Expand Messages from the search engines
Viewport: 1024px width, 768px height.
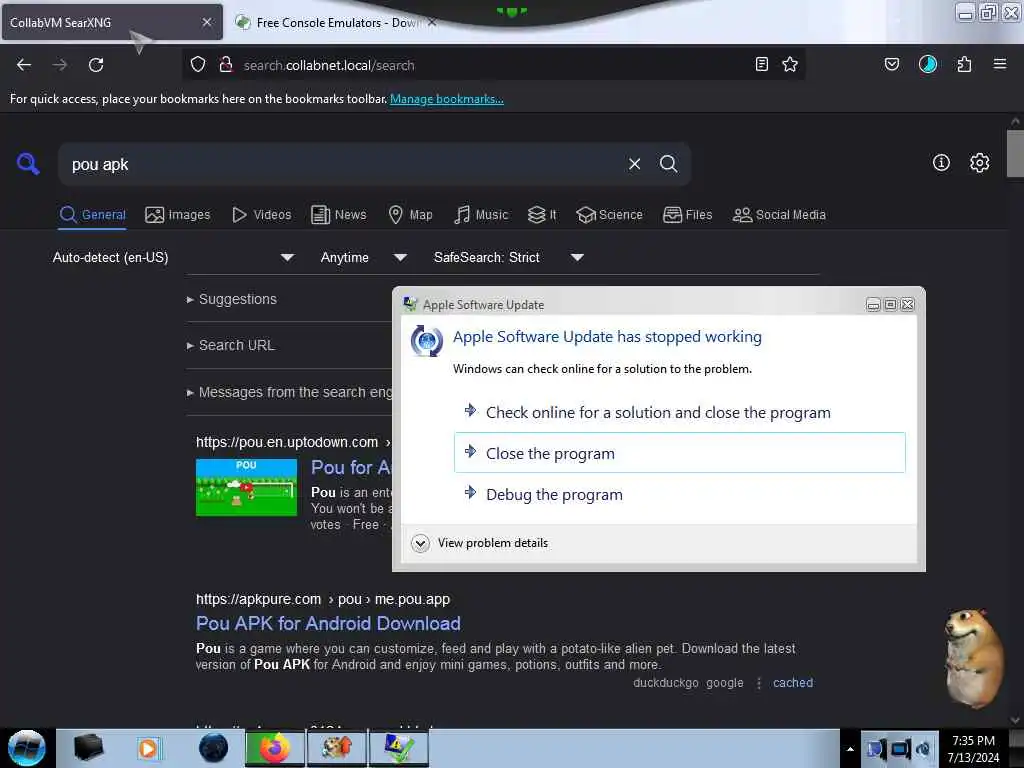(290, 392)
